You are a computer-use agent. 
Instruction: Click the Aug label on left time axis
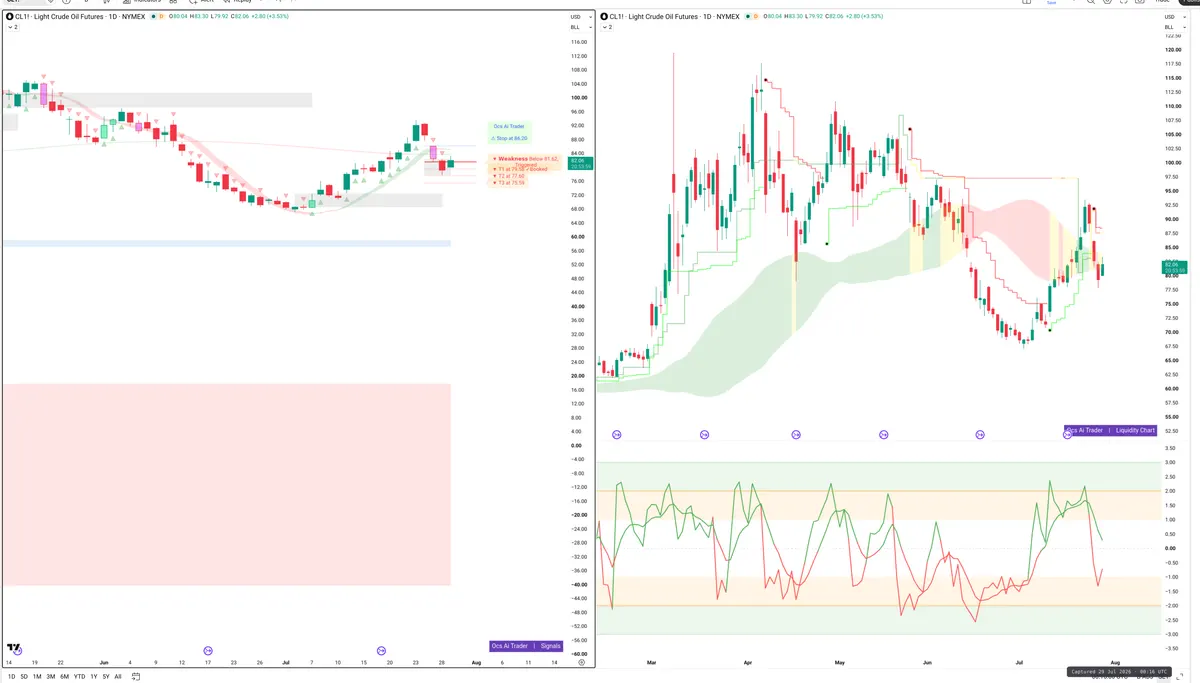click(476, 662)
